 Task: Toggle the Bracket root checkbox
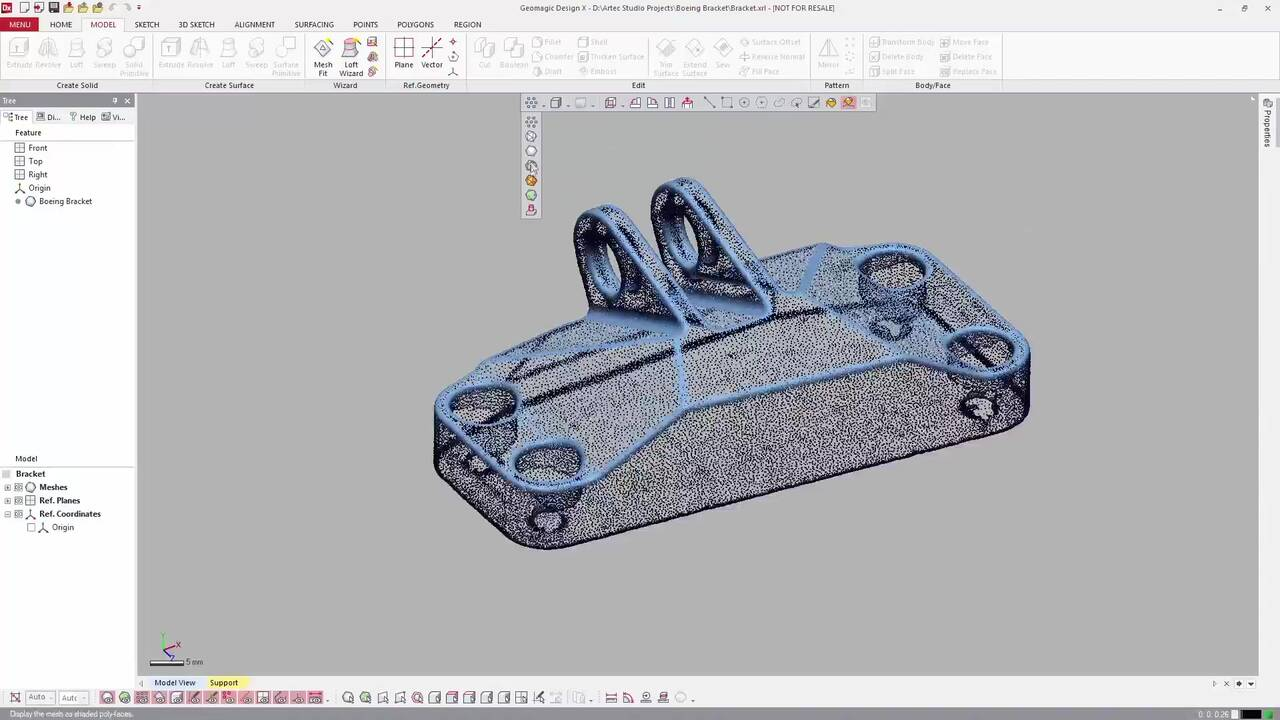(7, 474)
